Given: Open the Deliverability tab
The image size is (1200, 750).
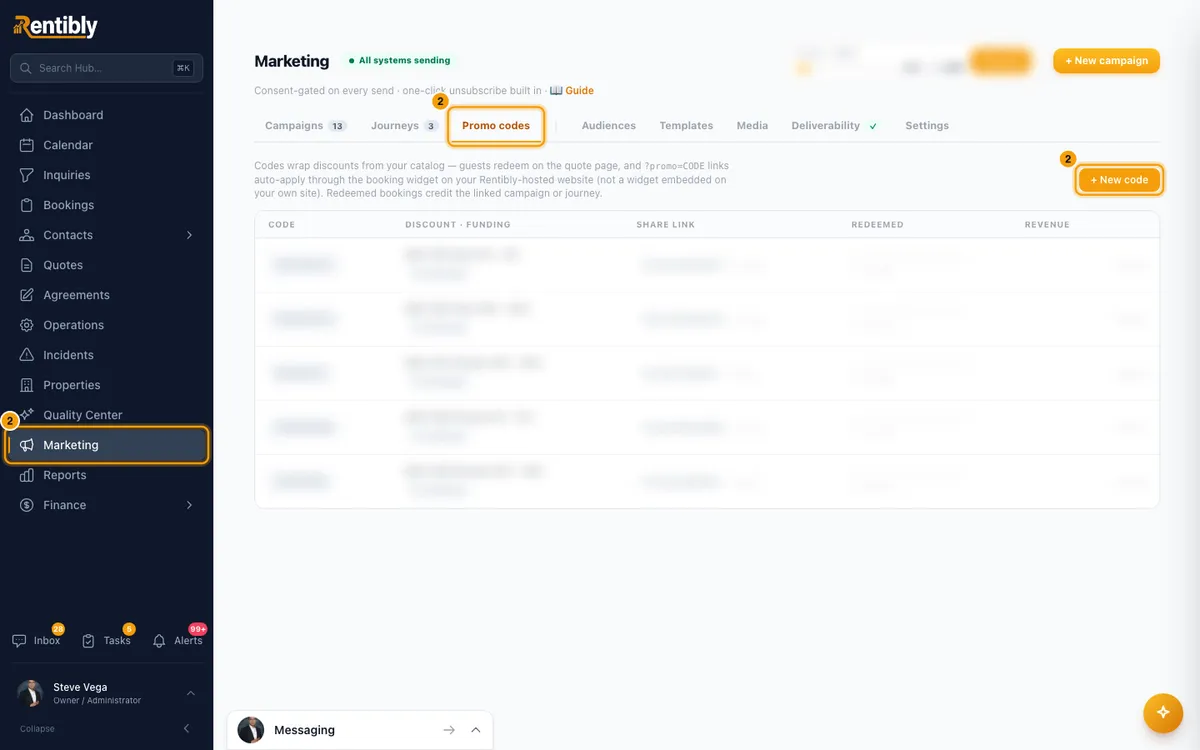Looking at the screenshot, I should click(x=835, y=126).
